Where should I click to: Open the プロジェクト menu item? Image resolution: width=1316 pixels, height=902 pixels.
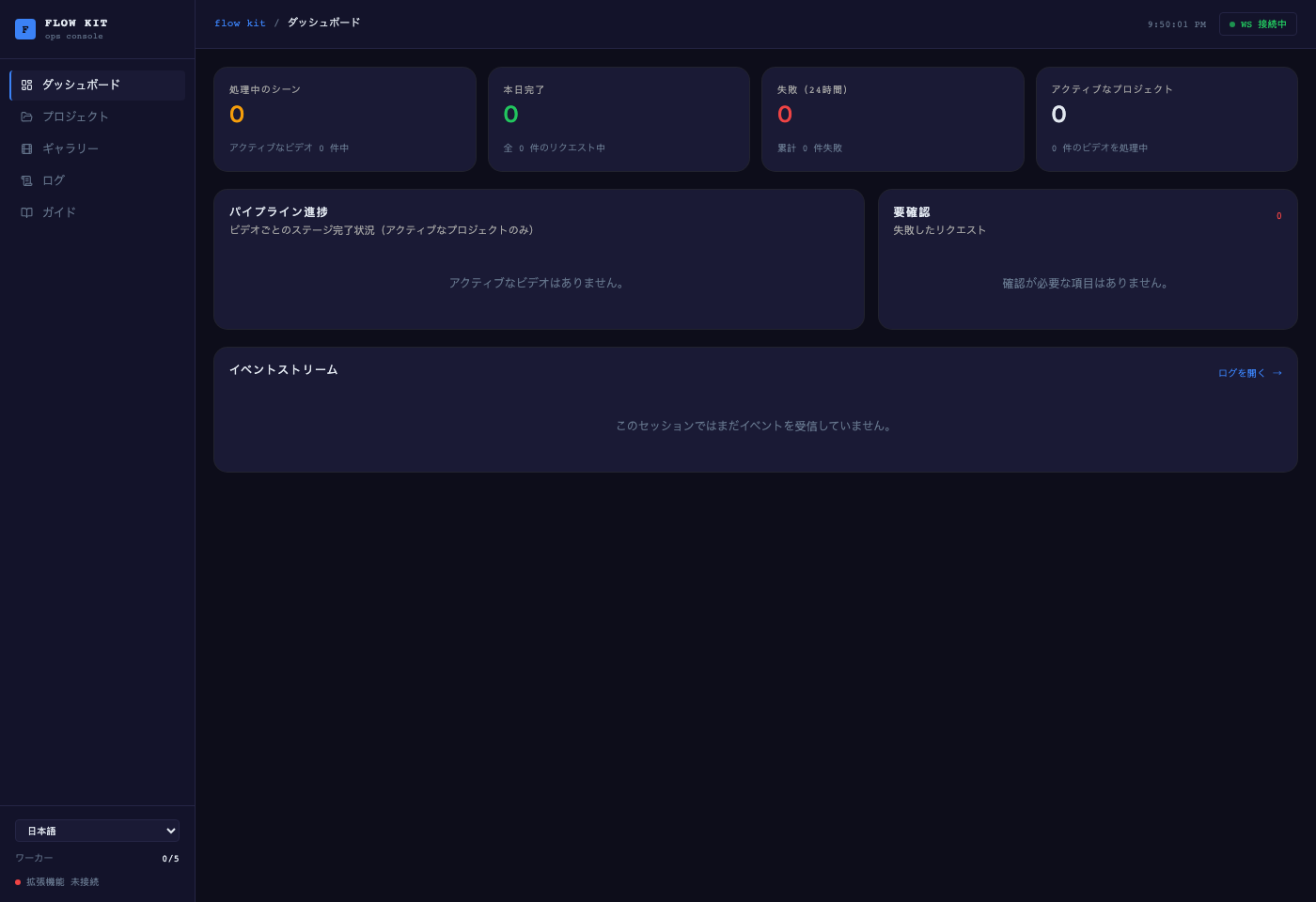[x=98, y=117]
